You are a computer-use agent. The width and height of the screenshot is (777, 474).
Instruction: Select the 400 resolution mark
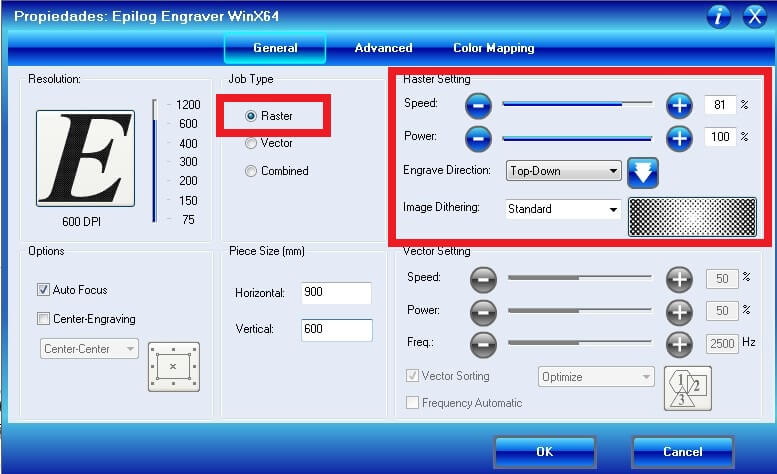(x=188, y=144)
